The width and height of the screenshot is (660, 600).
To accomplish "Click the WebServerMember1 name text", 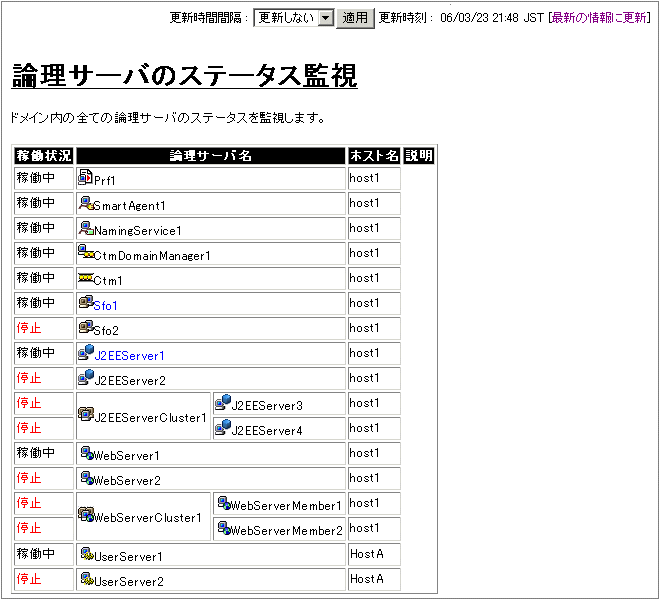I will [x=286, y=506].
